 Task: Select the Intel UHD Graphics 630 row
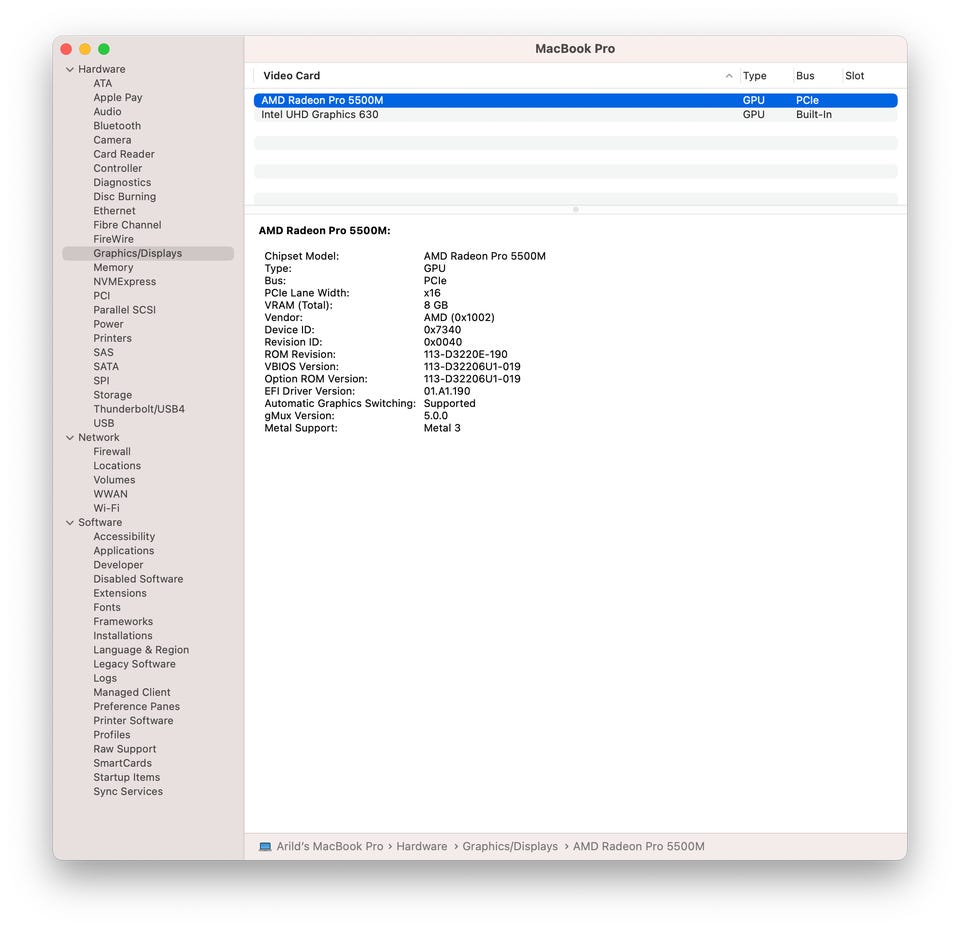click(x=576, y=114)
